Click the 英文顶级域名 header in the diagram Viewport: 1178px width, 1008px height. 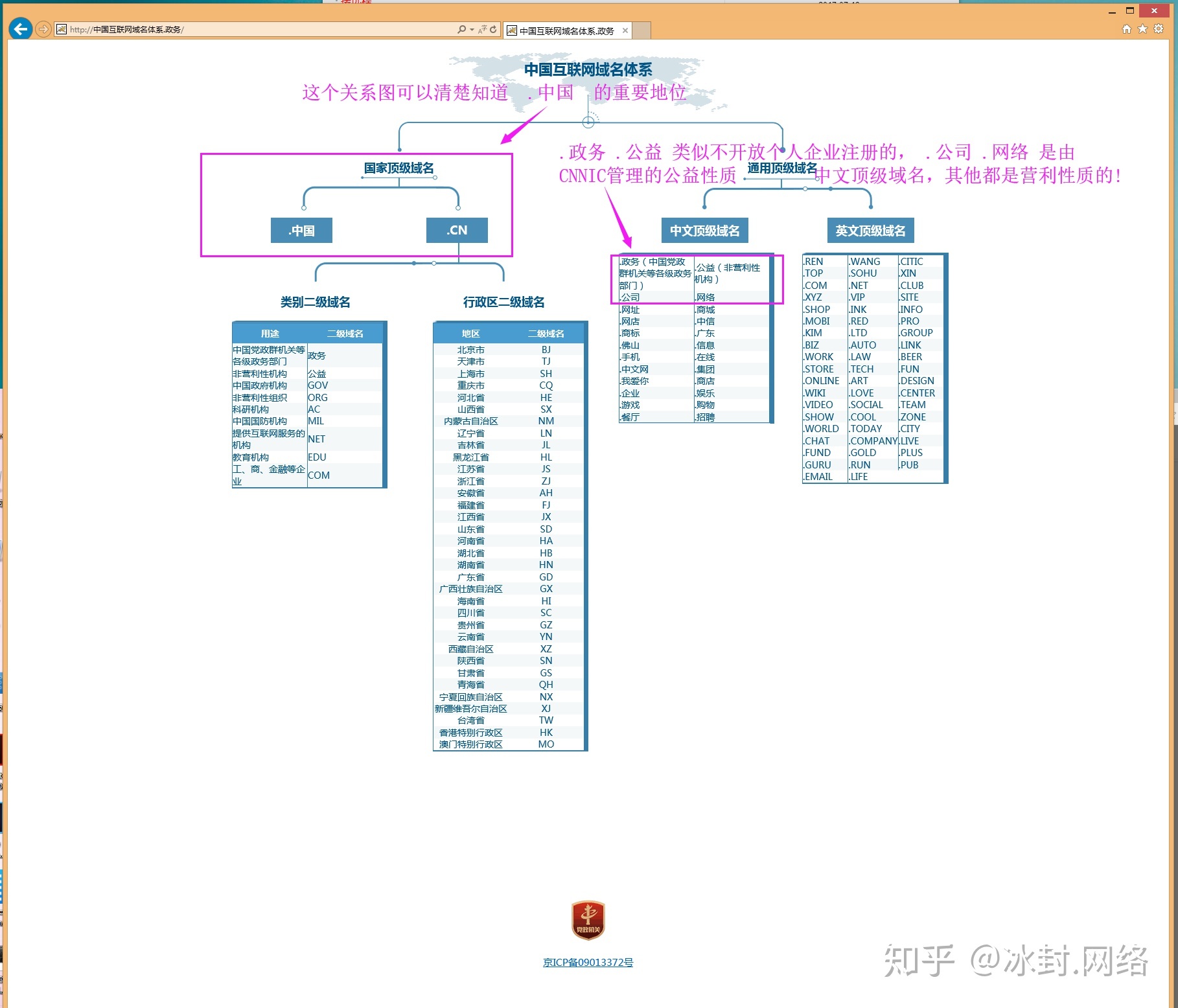pyautogui.click(x=871, y=230)
